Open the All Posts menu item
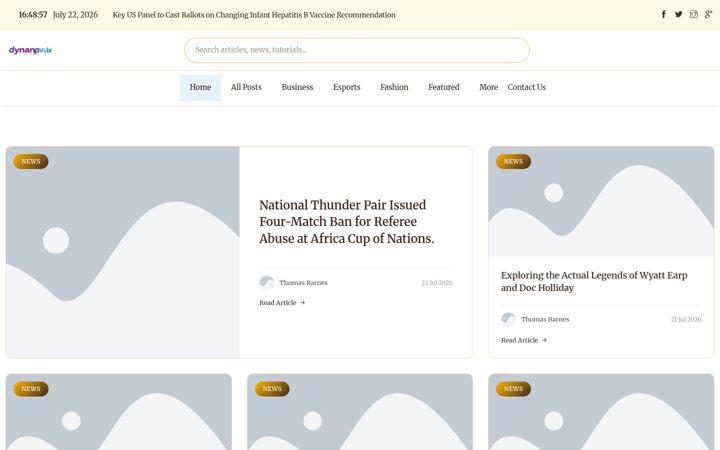The image size is (720, 450). click(246, 87)
